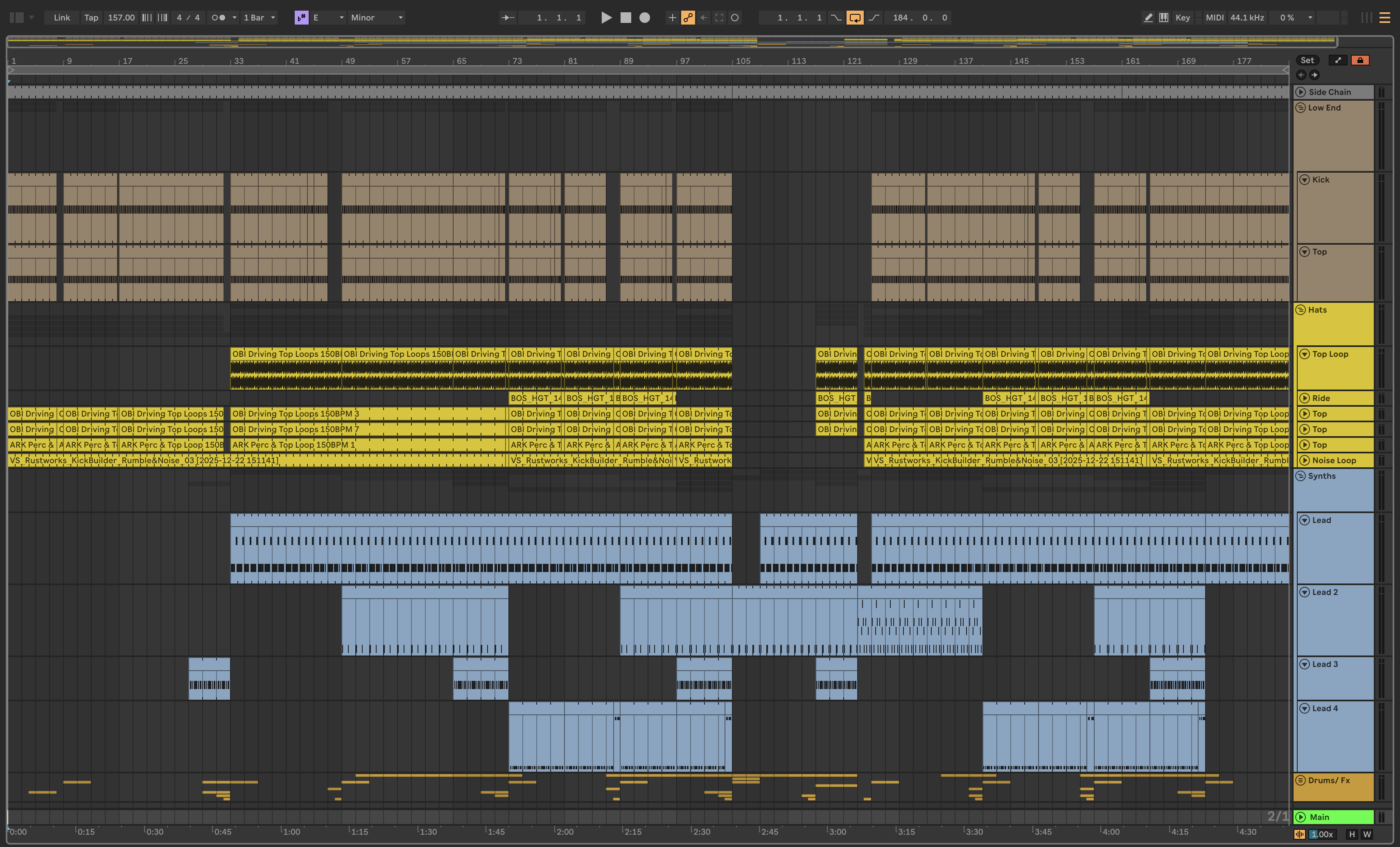The width and height of the screenshot is (1400, 847).
Task: Collapse the Low End group track
Action: click(1301, 107)
